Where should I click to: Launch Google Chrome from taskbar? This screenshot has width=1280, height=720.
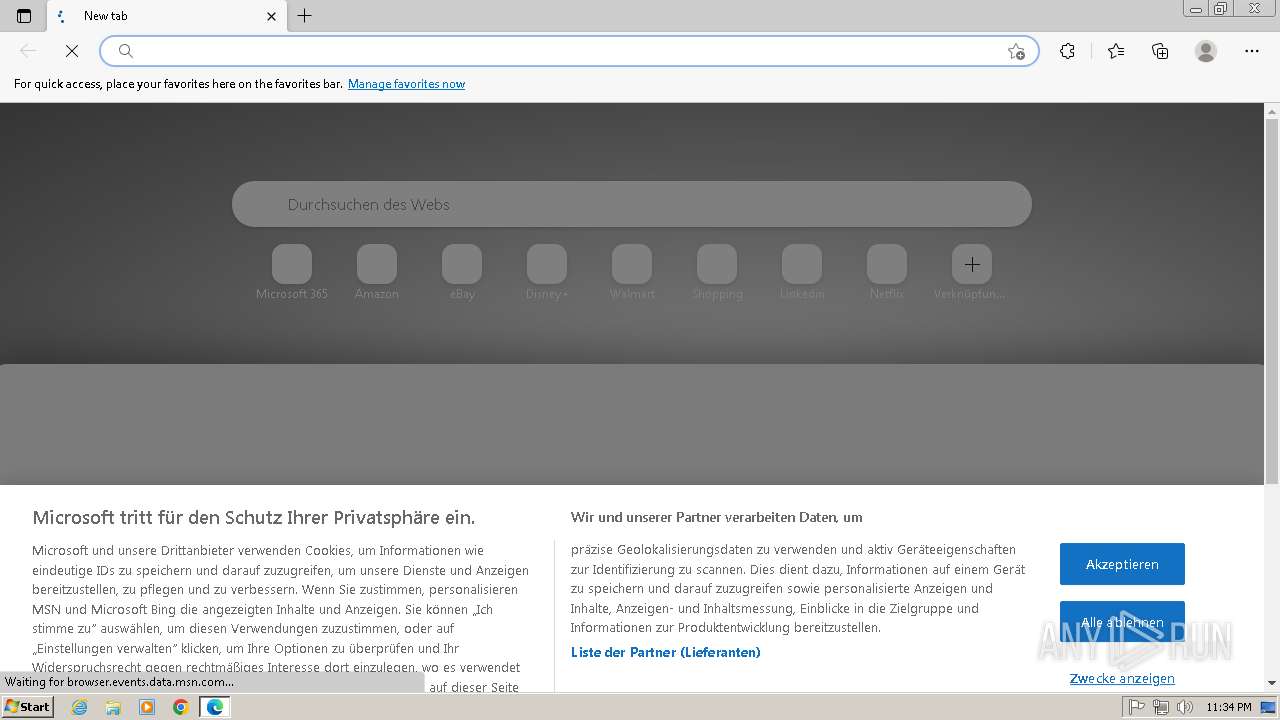point(181,707)
